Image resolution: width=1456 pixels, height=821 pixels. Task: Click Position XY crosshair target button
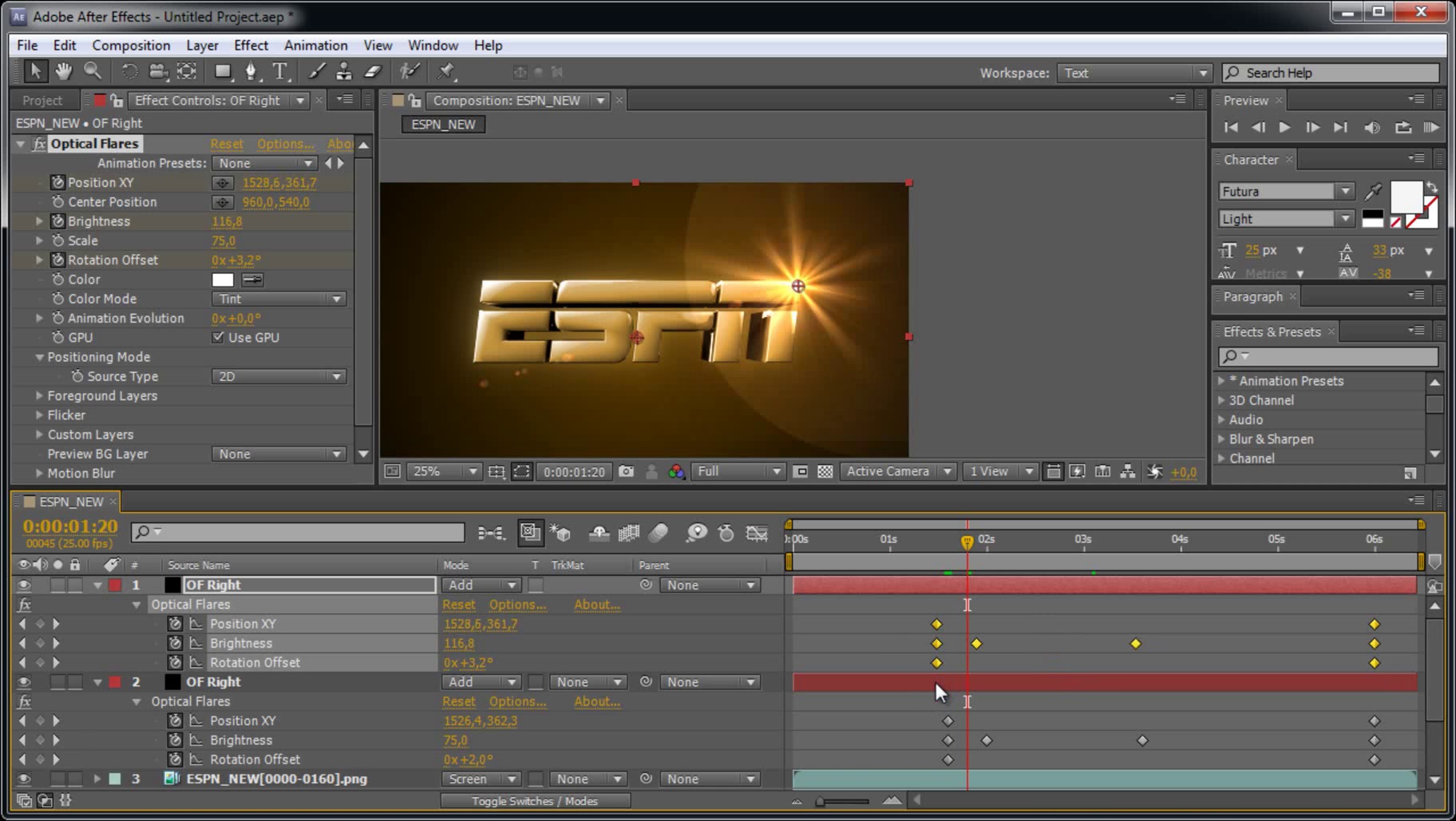(x=223, y=183)
